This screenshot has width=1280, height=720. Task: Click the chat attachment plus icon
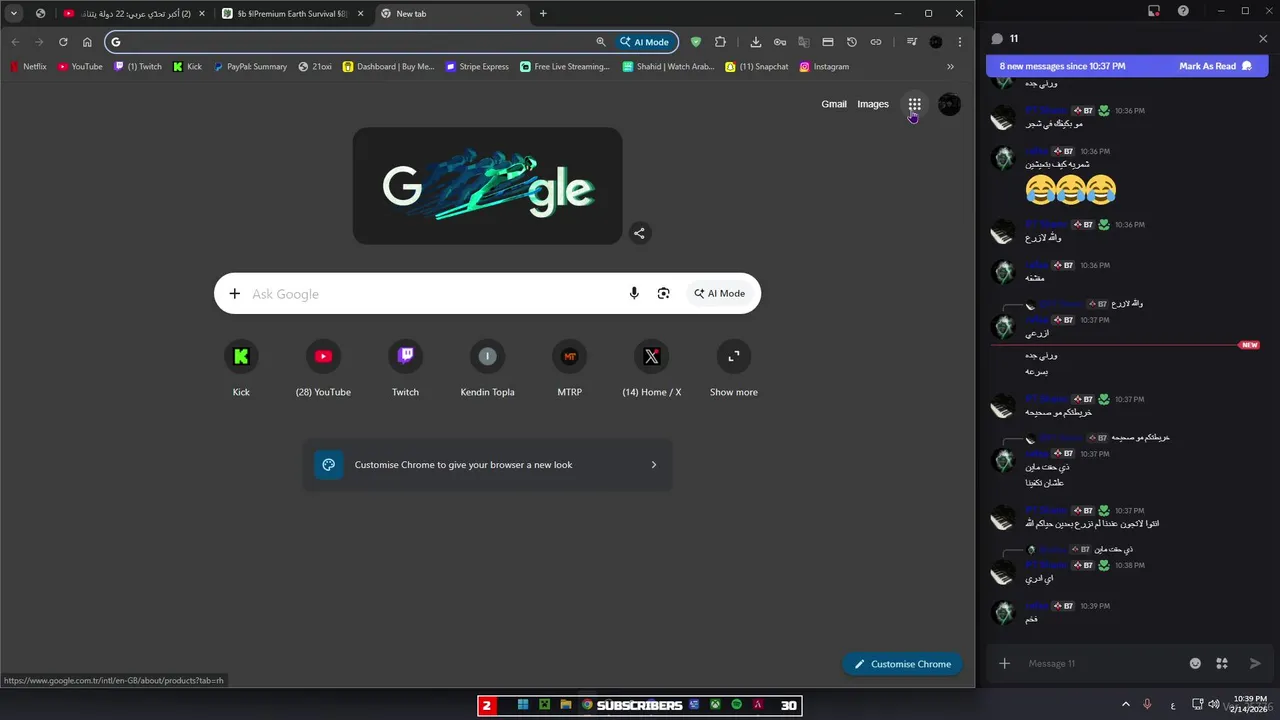point(1005,663)
